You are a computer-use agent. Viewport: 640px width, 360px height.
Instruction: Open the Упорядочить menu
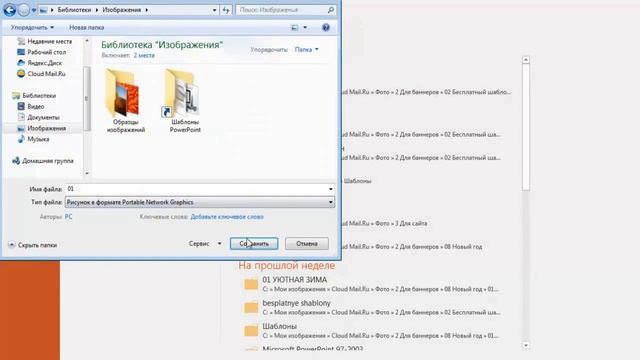pyautogui.click(x=32, y=27)
